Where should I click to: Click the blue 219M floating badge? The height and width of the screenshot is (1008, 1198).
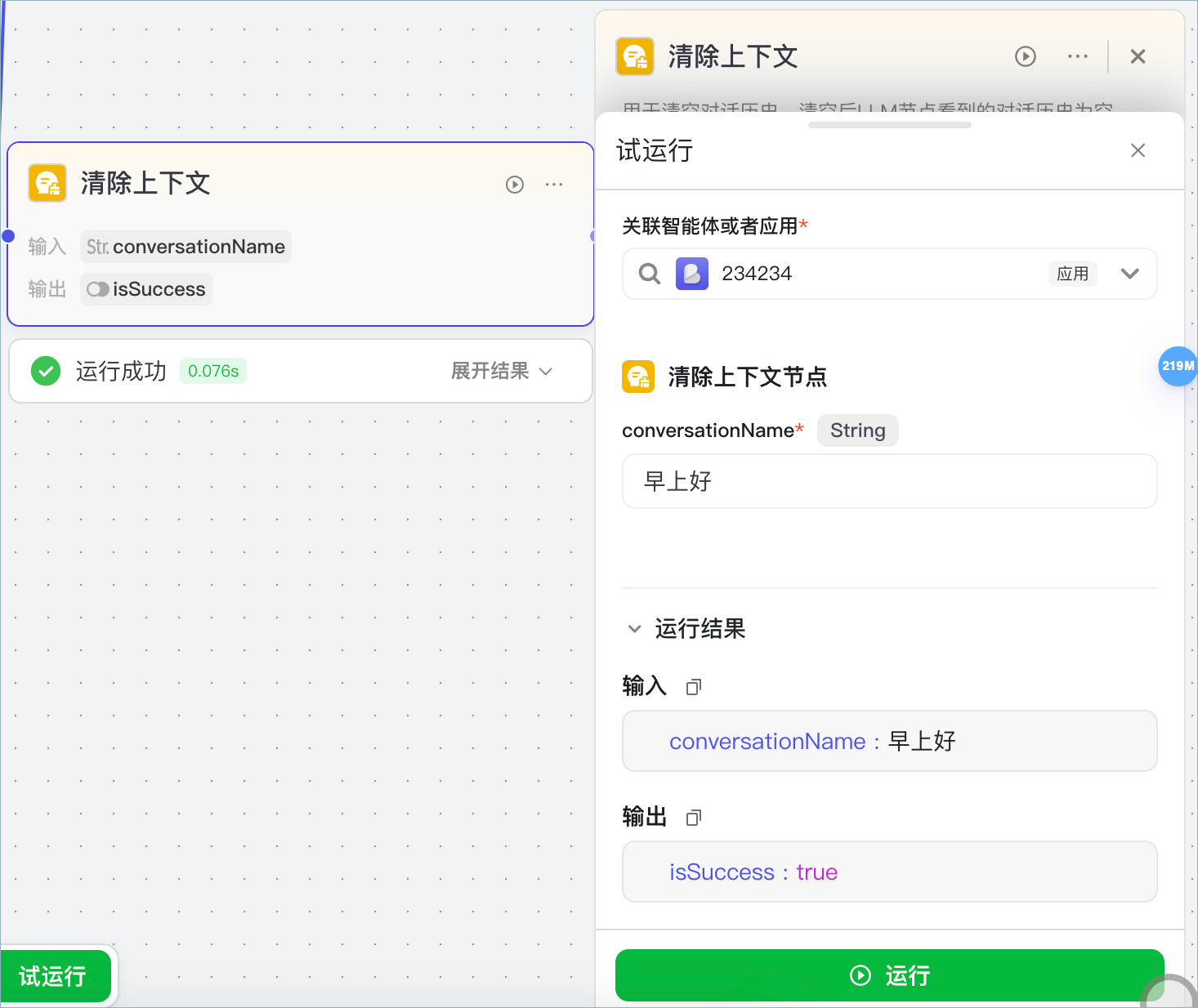[x=1178, y=366]
